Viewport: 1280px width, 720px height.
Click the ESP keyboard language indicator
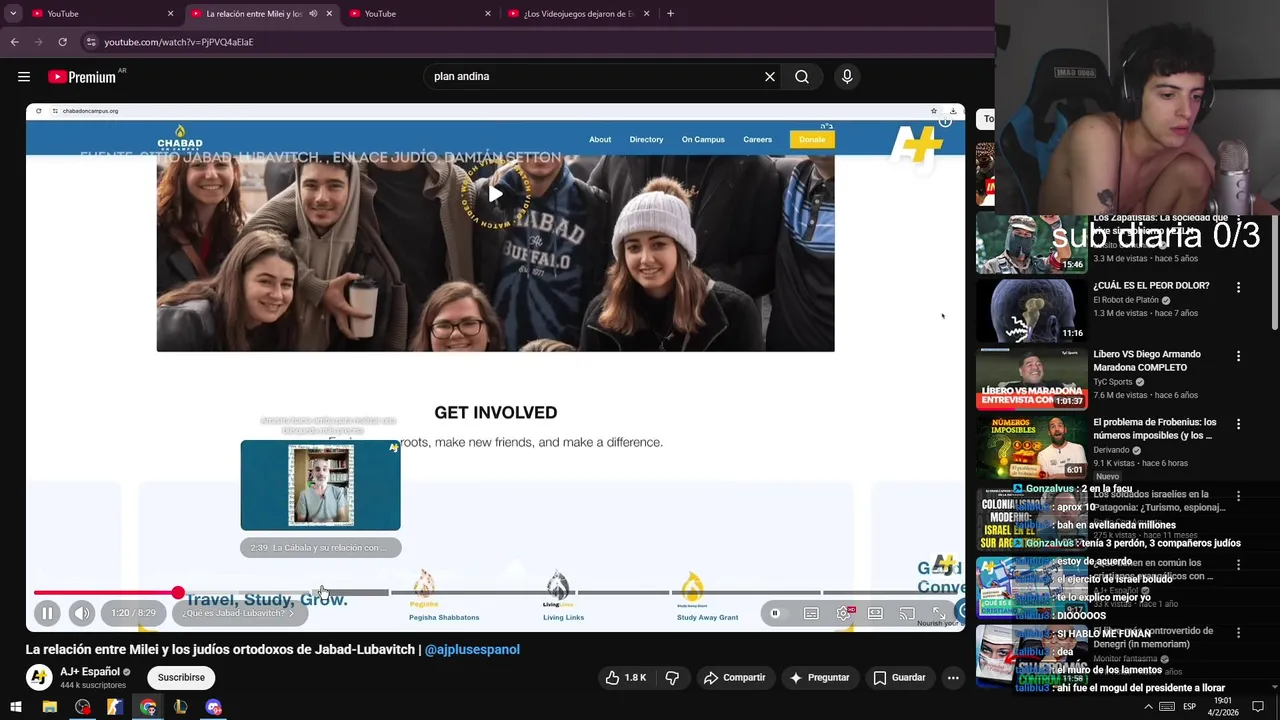(1189, 707)
